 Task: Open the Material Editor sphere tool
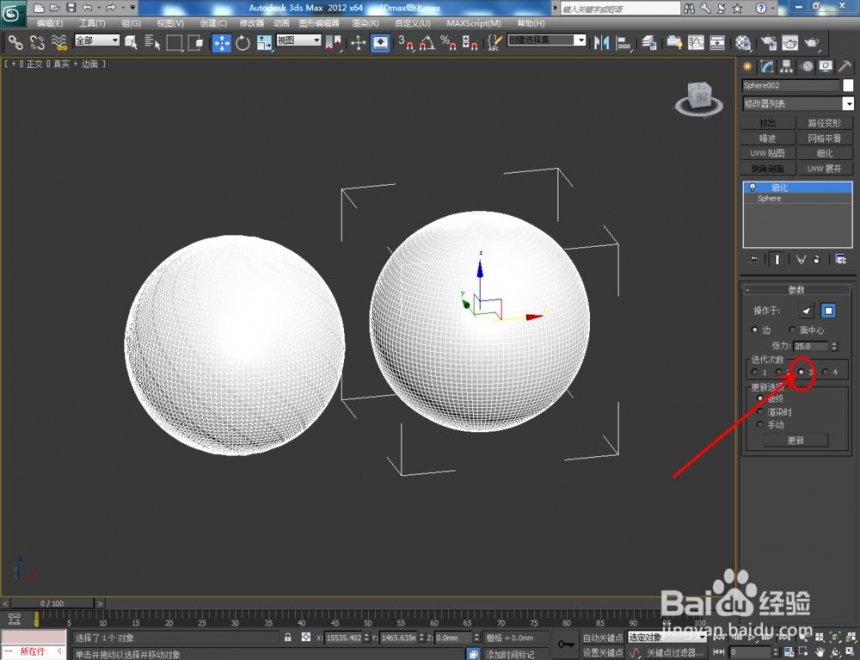(743, 43)
